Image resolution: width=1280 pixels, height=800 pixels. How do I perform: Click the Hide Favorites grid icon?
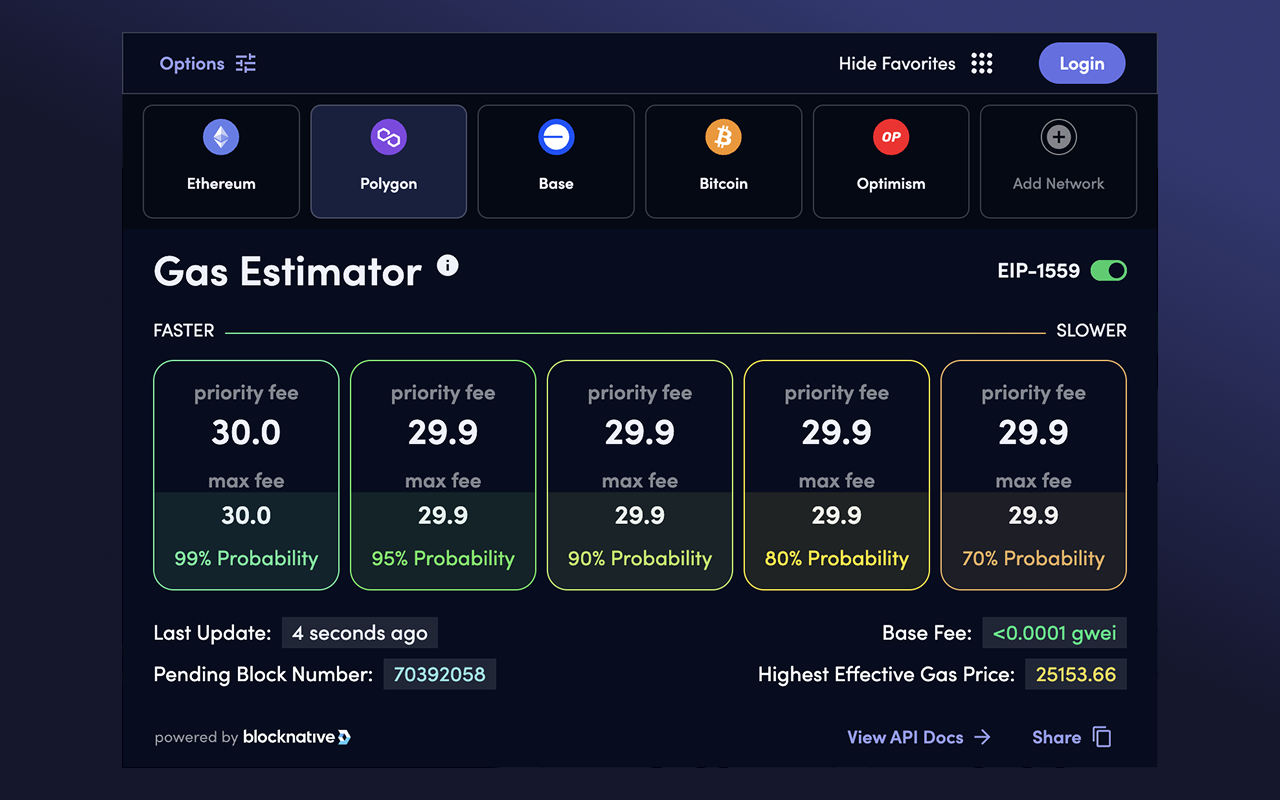click(x=982, y=64)
